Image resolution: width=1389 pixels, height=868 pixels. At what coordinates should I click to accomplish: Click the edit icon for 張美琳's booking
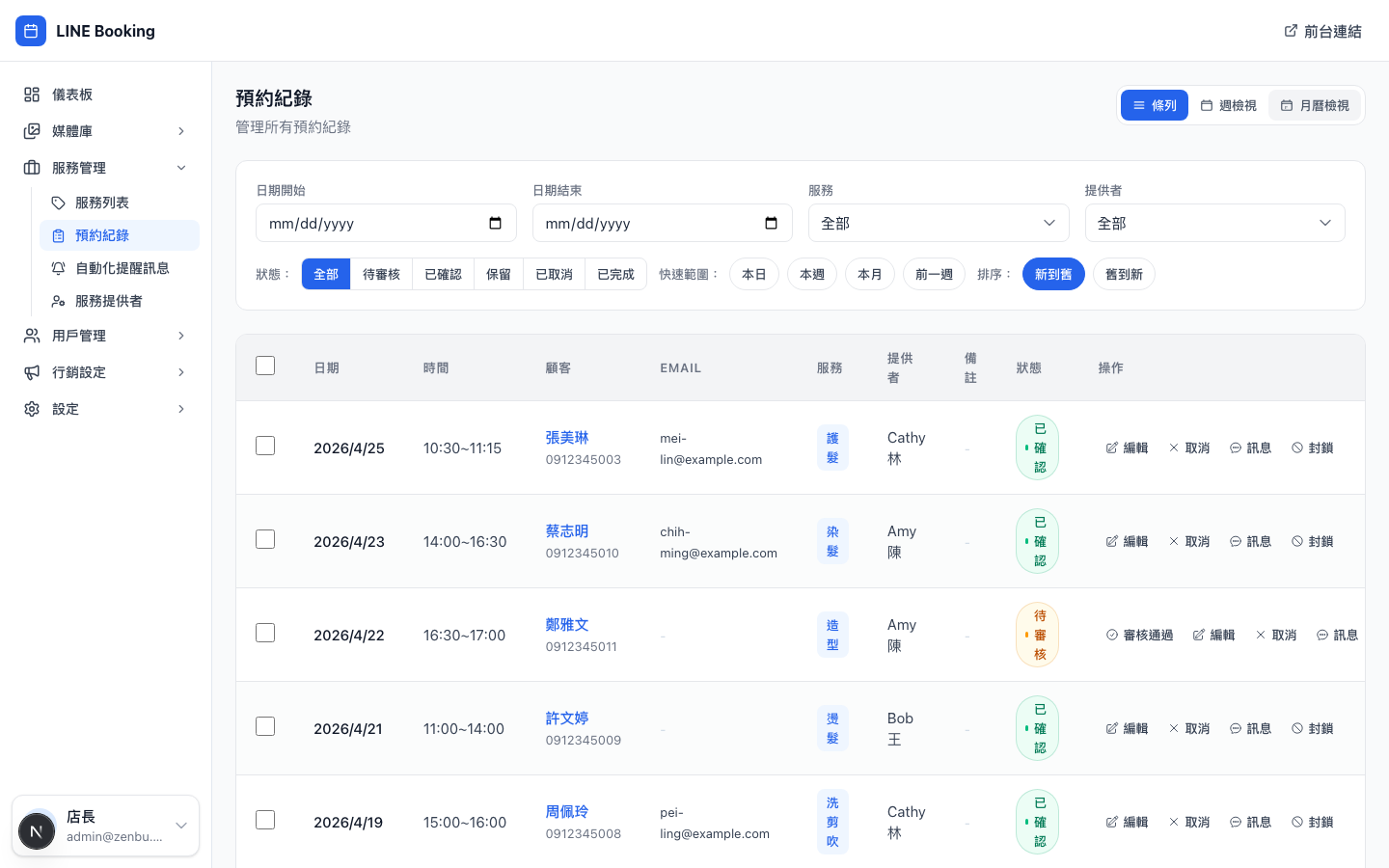1112,448
